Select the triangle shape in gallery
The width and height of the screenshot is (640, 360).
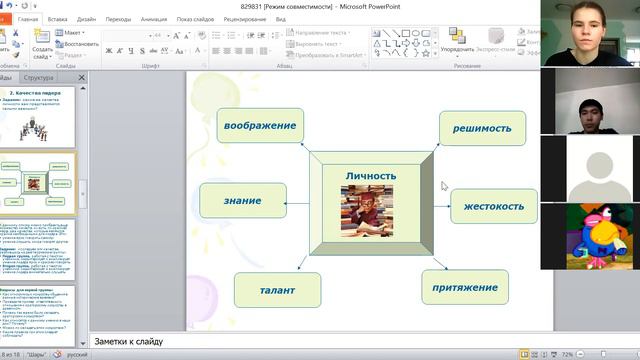point(376,43)
